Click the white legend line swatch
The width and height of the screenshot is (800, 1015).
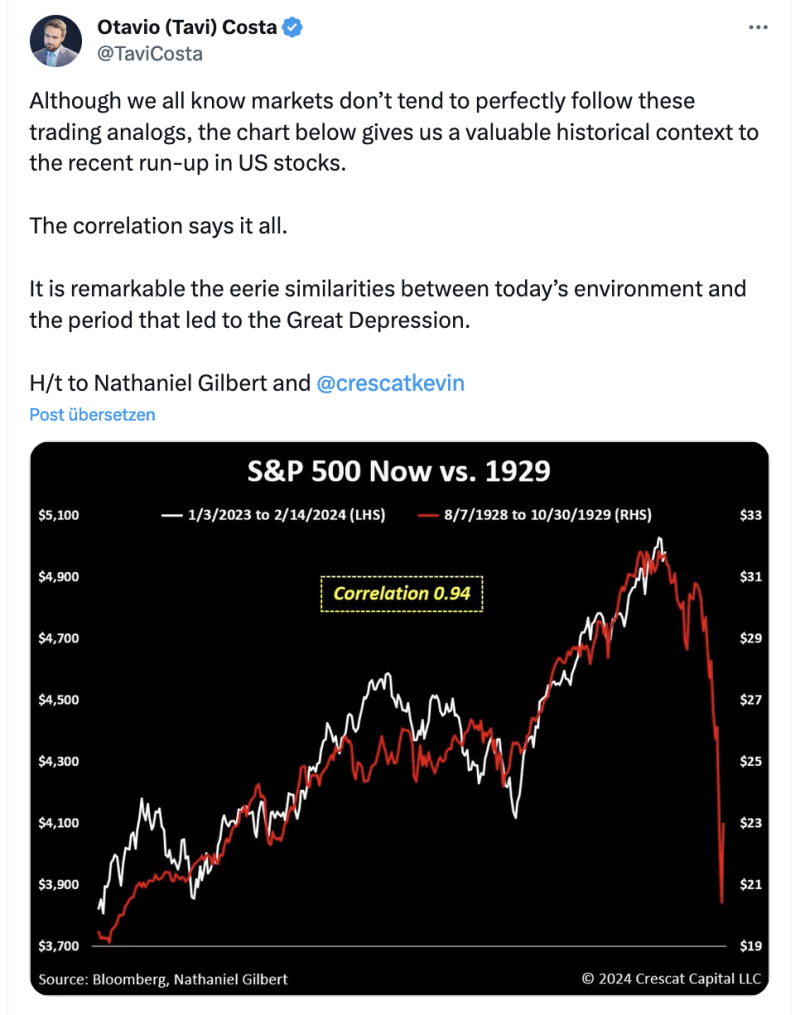[172, 515]
